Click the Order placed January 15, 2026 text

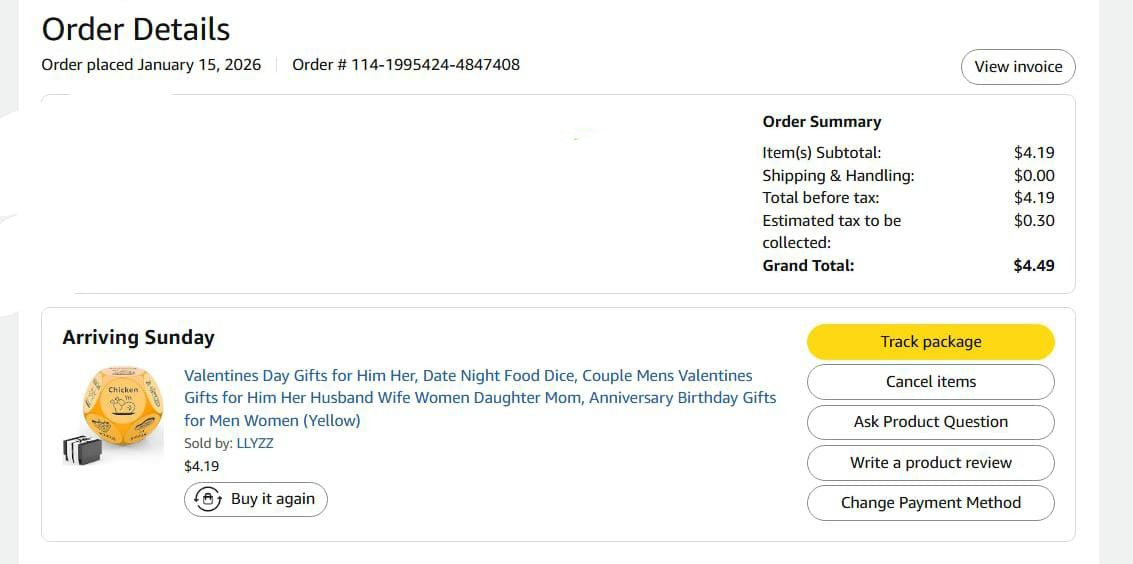151,65
